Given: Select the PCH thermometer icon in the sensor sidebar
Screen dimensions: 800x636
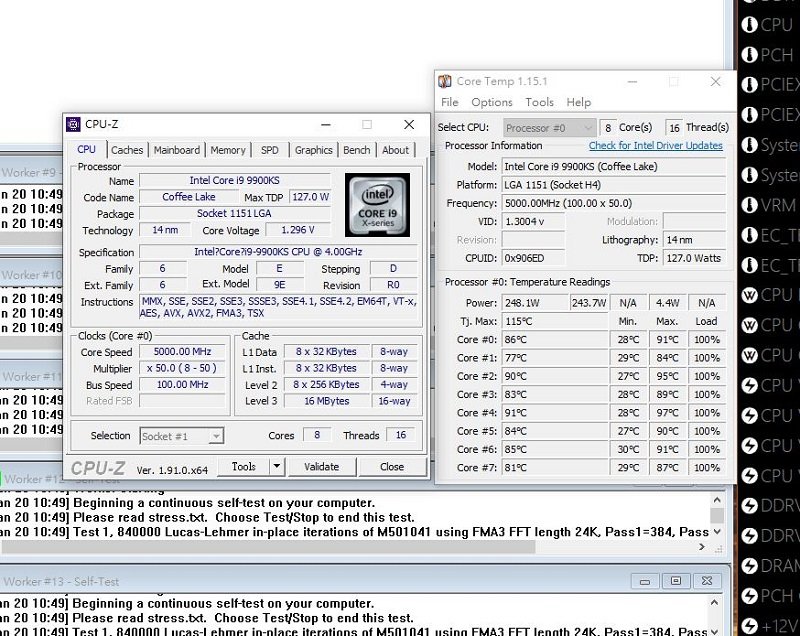Looking at the screenshot, I should pos(749,55).
